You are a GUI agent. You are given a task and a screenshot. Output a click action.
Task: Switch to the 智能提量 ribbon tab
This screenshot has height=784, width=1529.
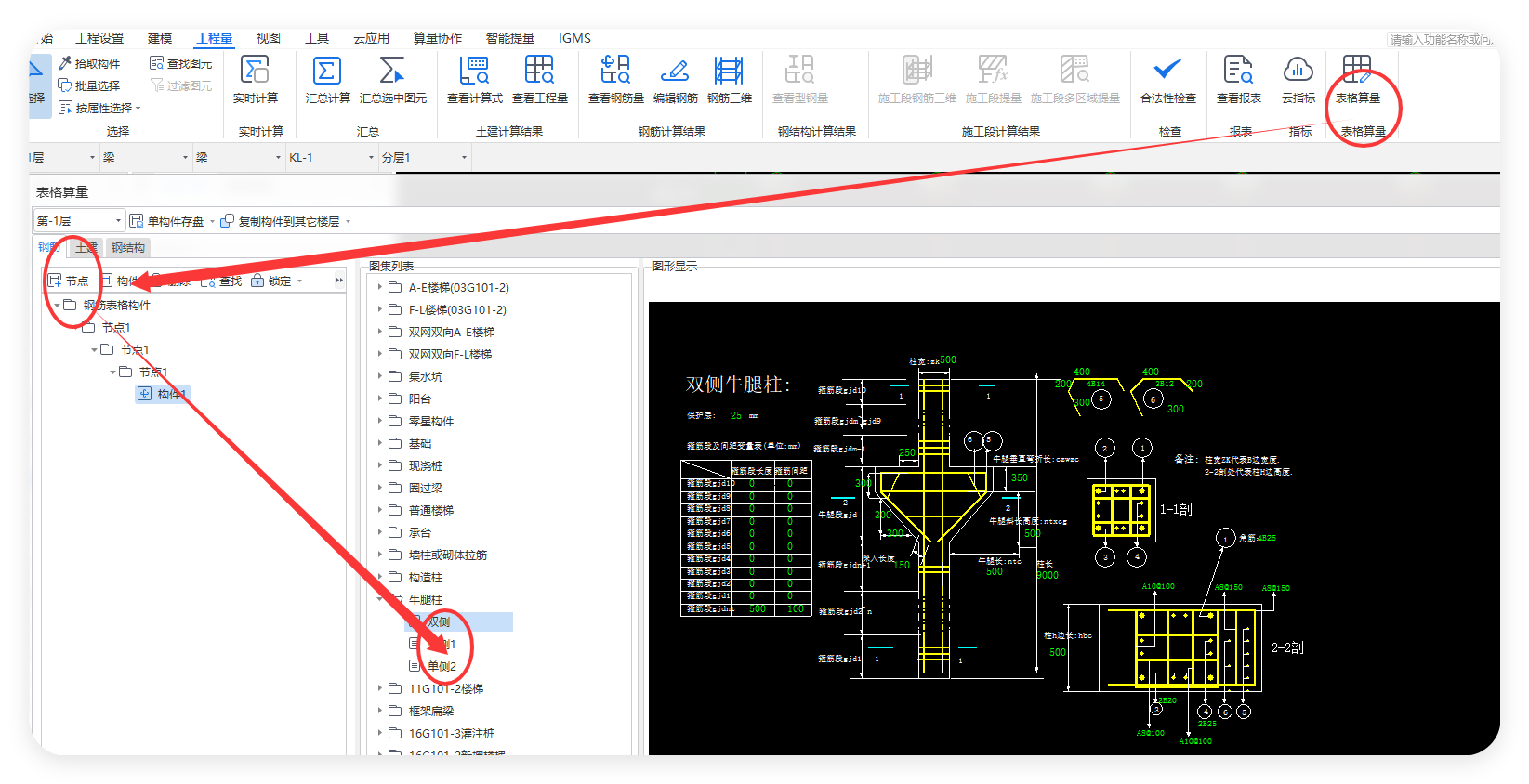tap(510, 38)
